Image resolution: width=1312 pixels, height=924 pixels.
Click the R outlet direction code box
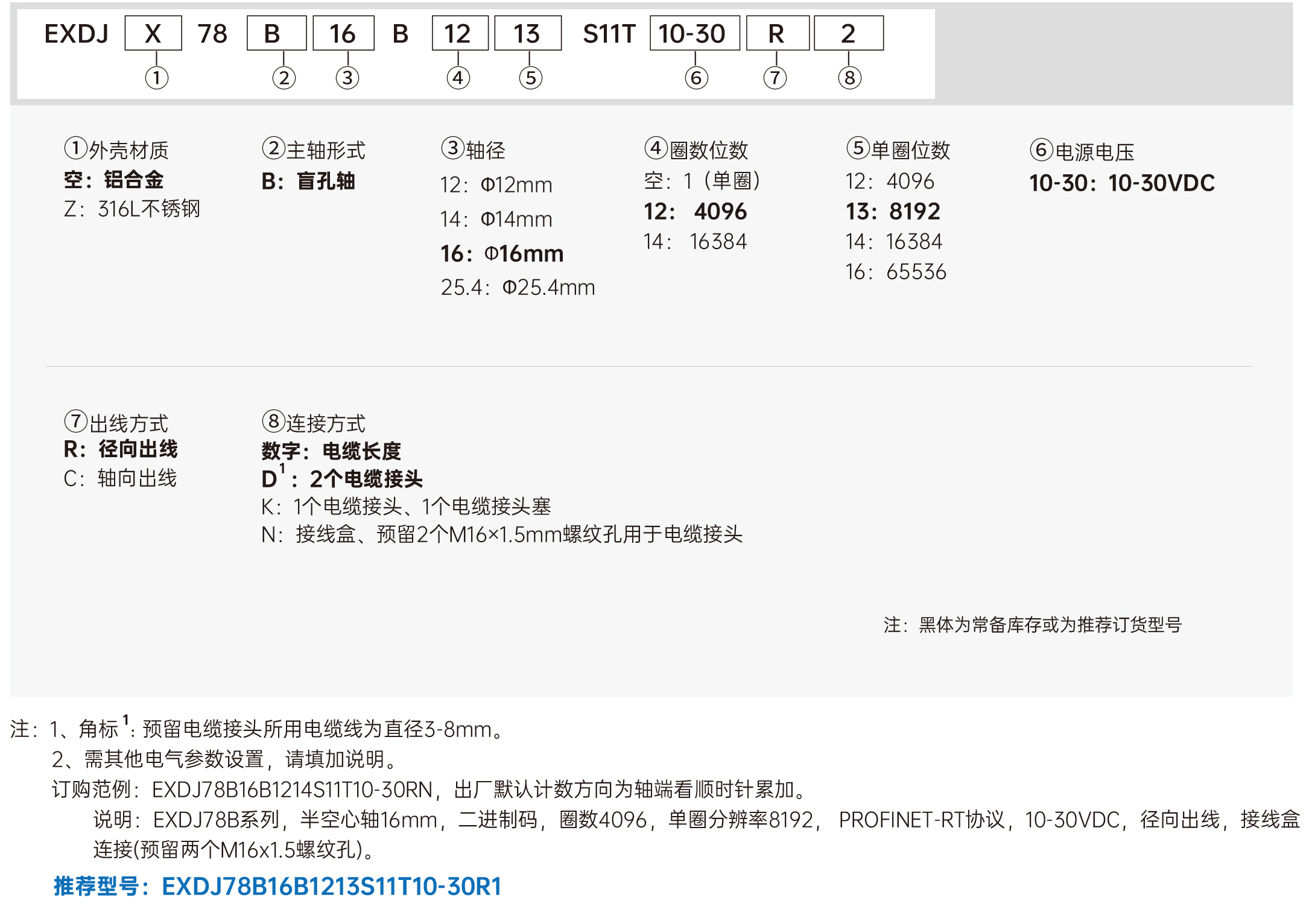[777, 34]
